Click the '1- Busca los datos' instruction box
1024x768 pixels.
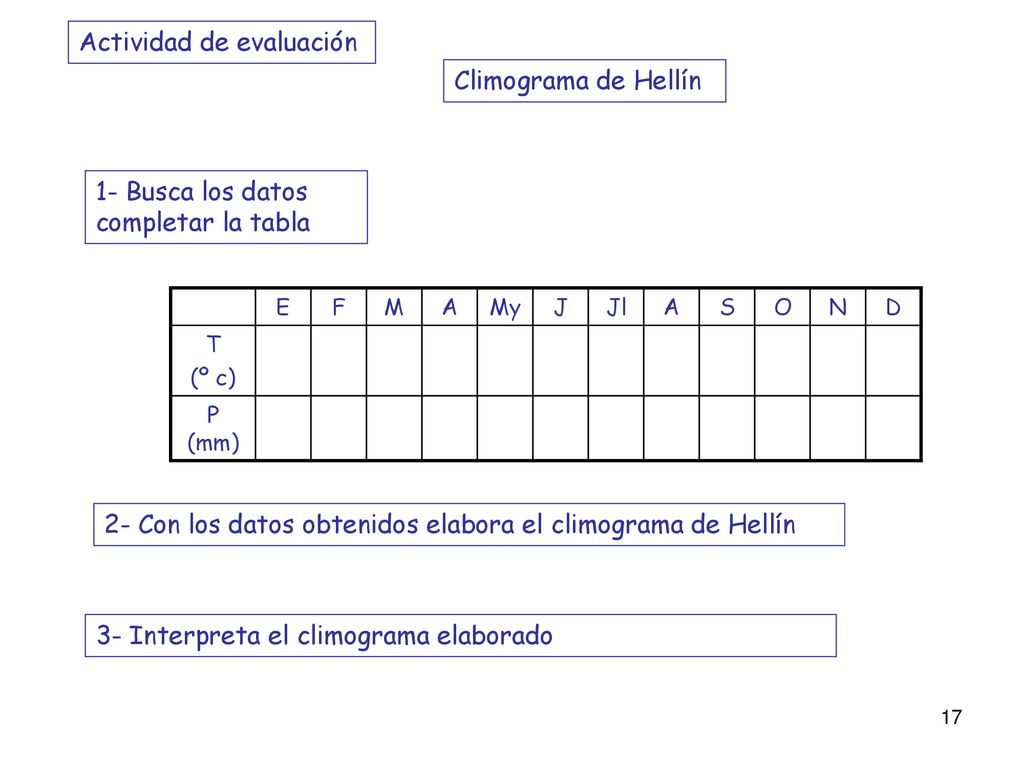[x=226, y=207]
